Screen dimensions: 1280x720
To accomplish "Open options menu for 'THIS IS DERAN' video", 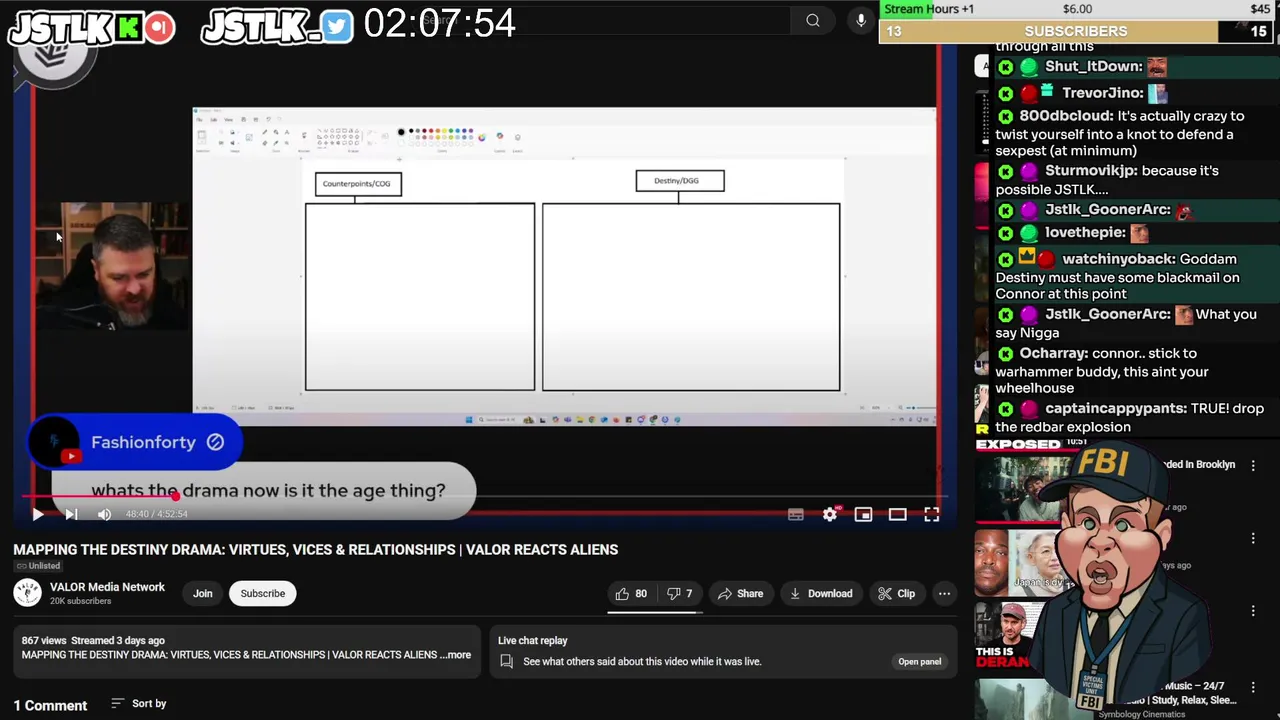I will (x=1253, y=612).
